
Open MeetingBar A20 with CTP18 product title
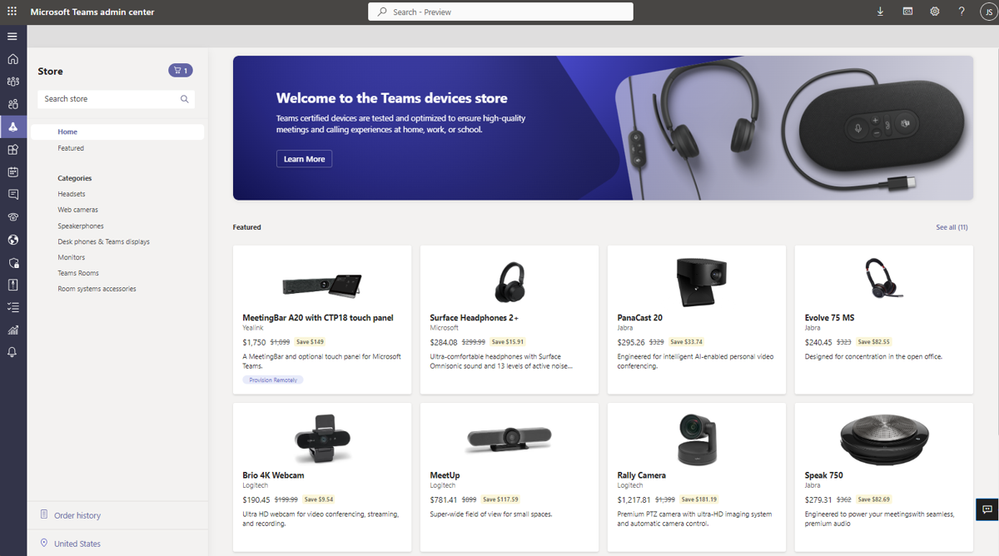(318, 317)
